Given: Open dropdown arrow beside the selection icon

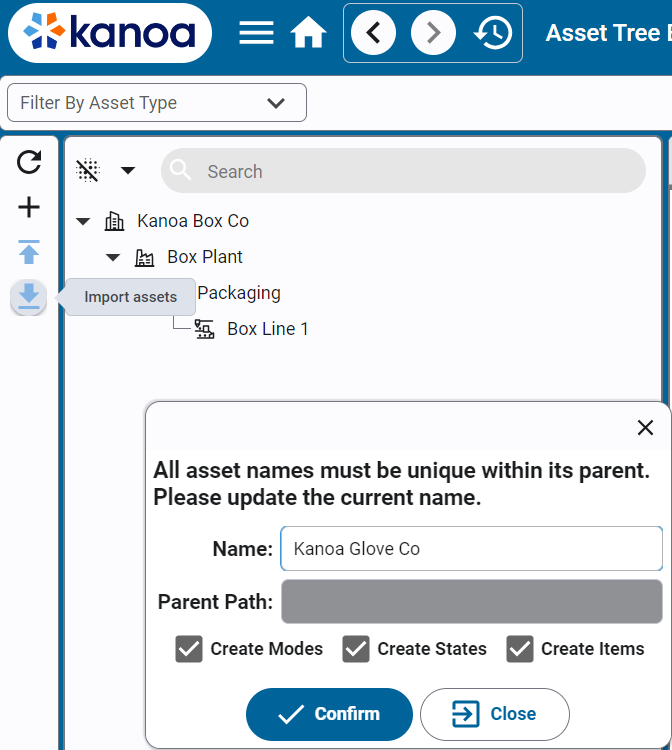Looking at the screenshot, I should point(128,170).
